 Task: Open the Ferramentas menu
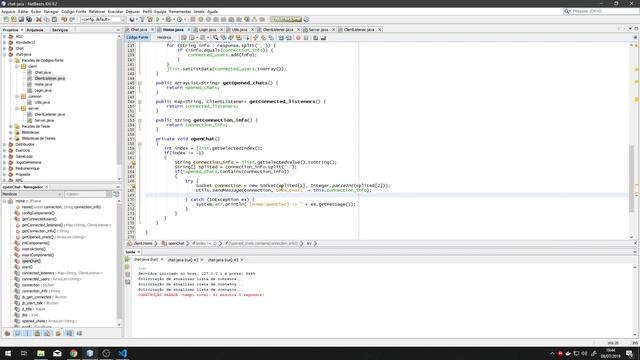(180, 11)
